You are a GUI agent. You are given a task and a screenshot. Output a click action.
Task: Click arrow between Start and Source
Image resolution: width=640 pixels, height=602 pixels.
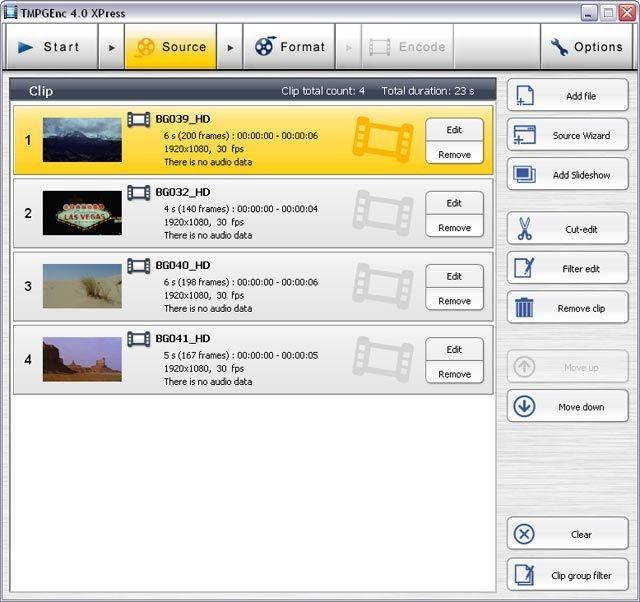coord(111,47)
